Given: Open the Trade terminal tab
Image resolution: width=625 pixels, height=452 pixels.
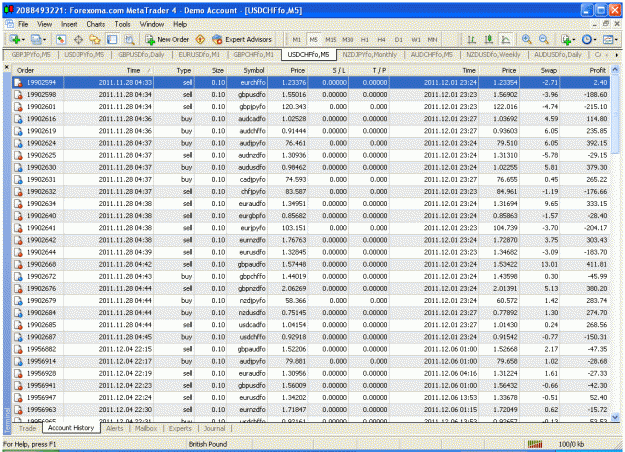Looking at the screenshot, I should [x=28, y=428].
